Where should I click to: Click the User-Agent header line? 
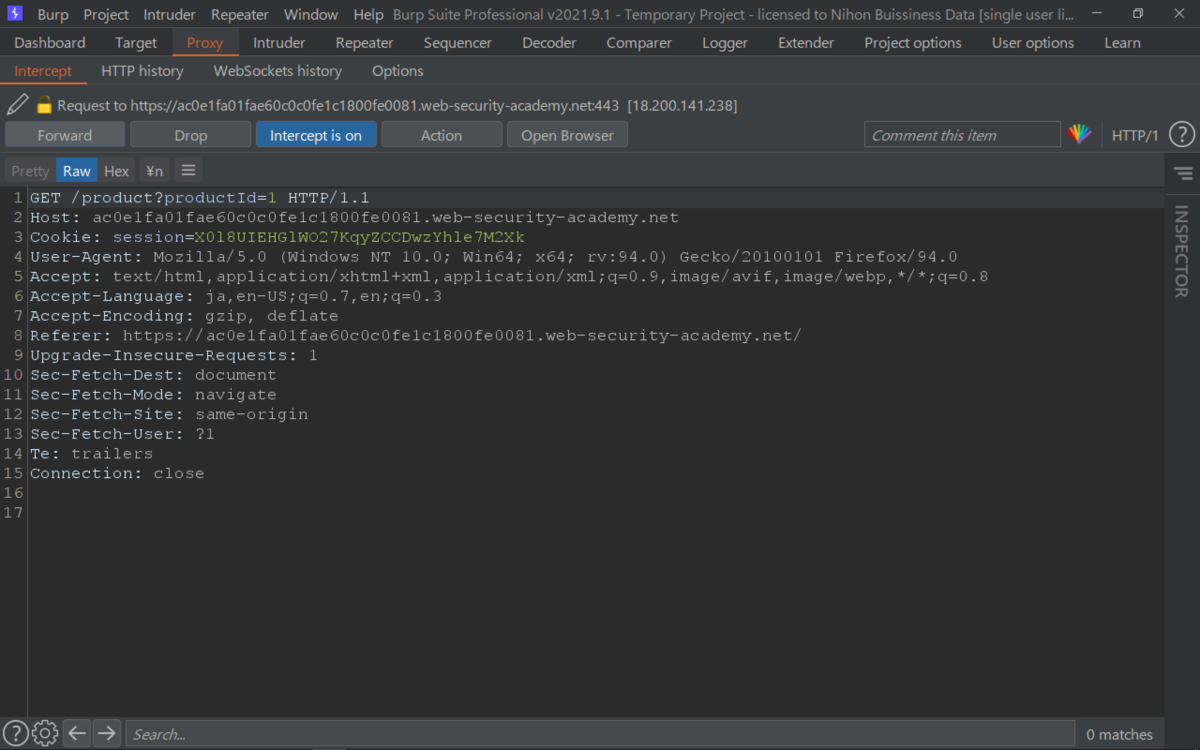click(x=494, y=257)
